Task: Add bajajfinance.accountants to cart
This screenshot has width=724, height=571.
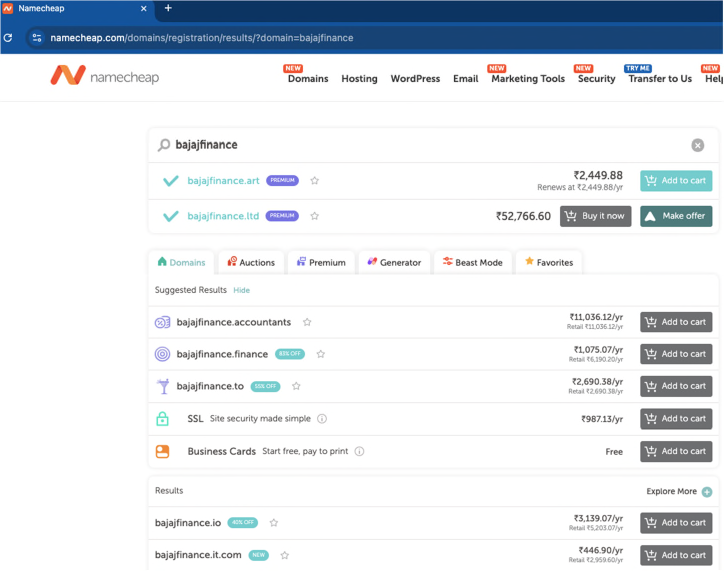Action: [x=676, y=322]
